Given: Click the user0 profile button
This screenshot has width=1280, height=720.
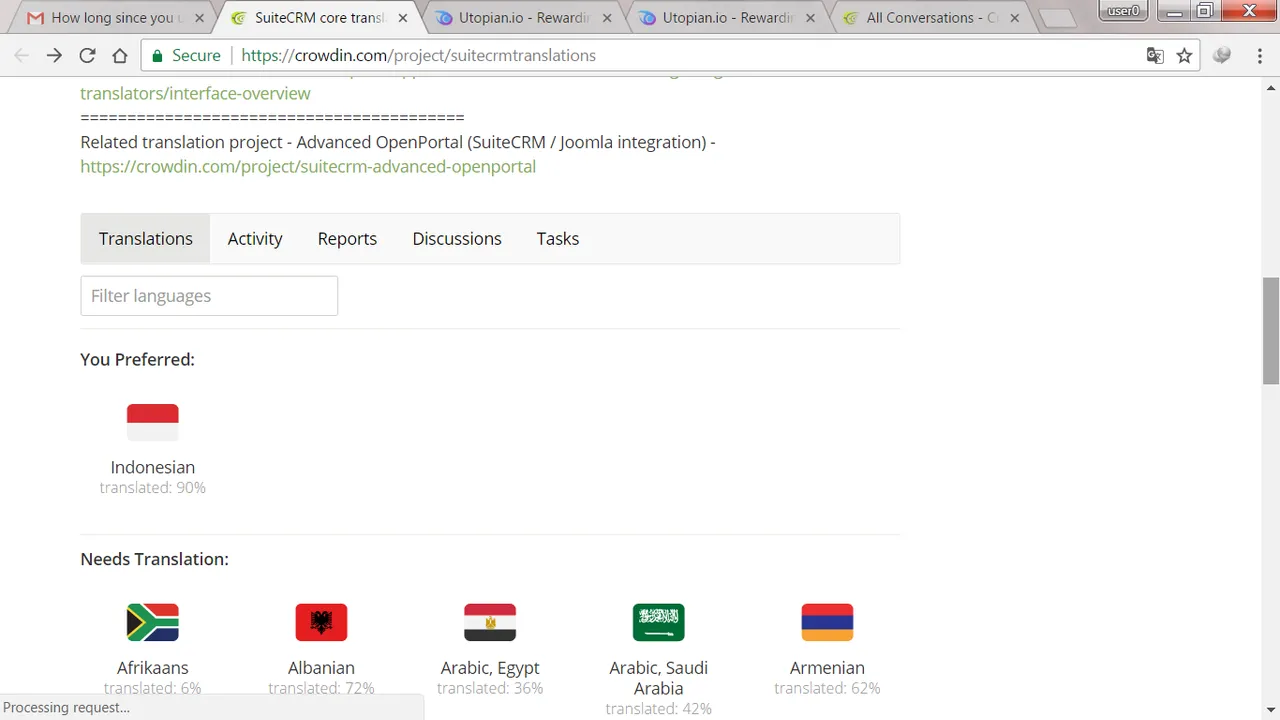Looking at the screenshot, I should point(1124,11).
